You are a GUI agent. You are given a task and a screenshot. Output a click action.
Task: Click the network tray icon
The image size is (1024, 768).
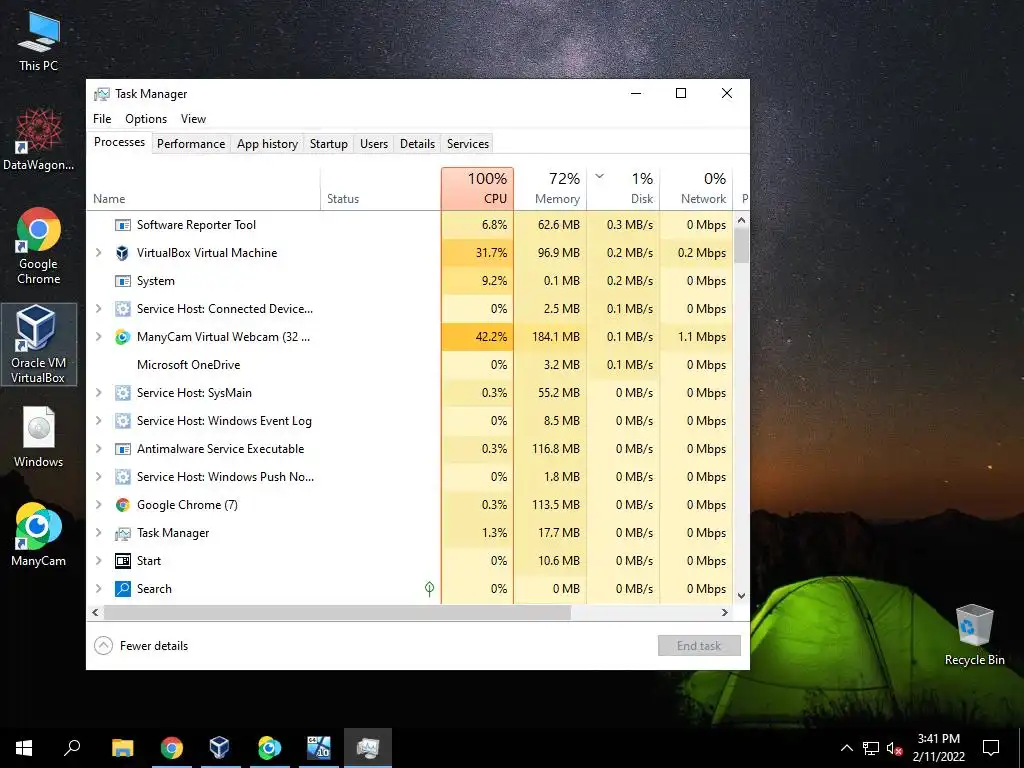[x=871, y=748]
